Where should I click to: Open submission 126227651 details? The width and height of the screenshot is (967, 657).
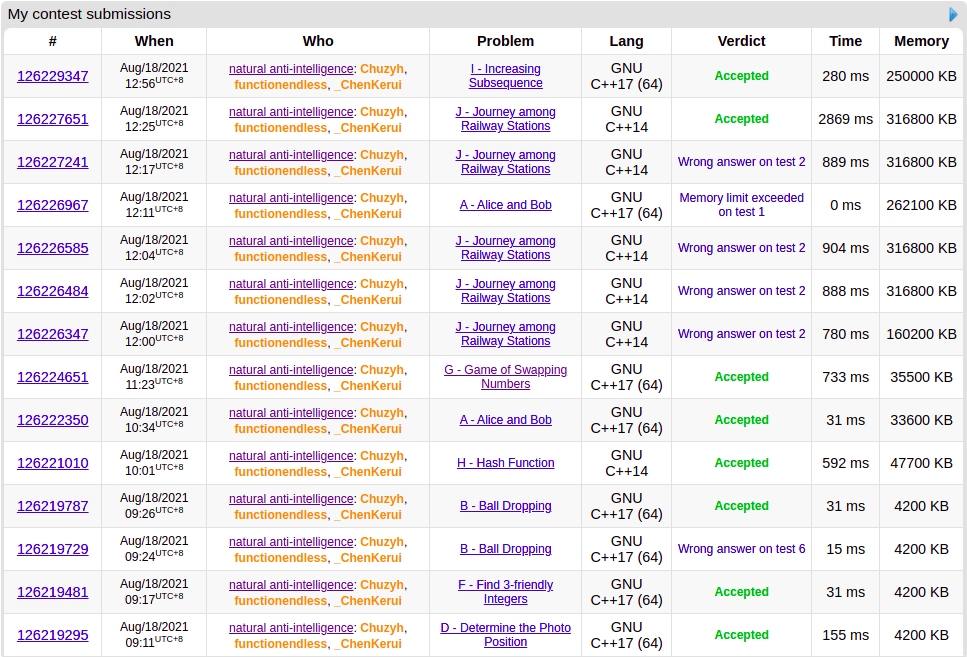pyautogui.click(x=53, y=119)
